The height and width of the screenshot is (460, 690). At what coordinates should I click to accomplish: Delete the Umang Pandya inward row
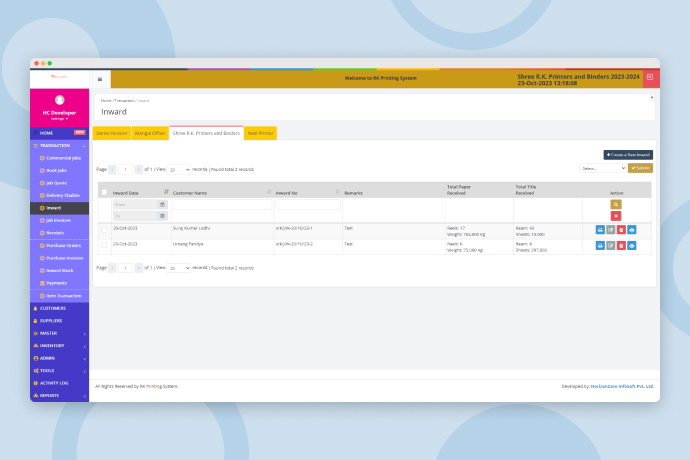pyautogui.click(x=621, y=246)
